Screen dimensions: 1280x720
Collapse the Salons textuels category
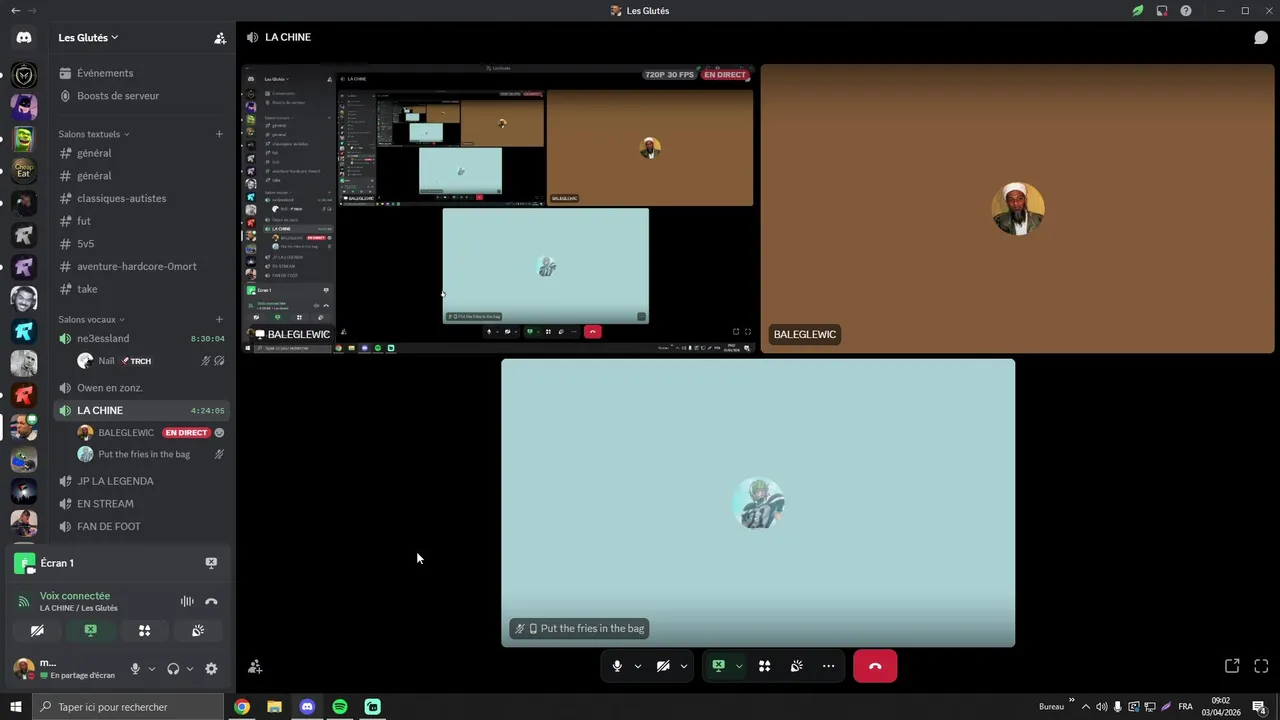pos(94,134)
